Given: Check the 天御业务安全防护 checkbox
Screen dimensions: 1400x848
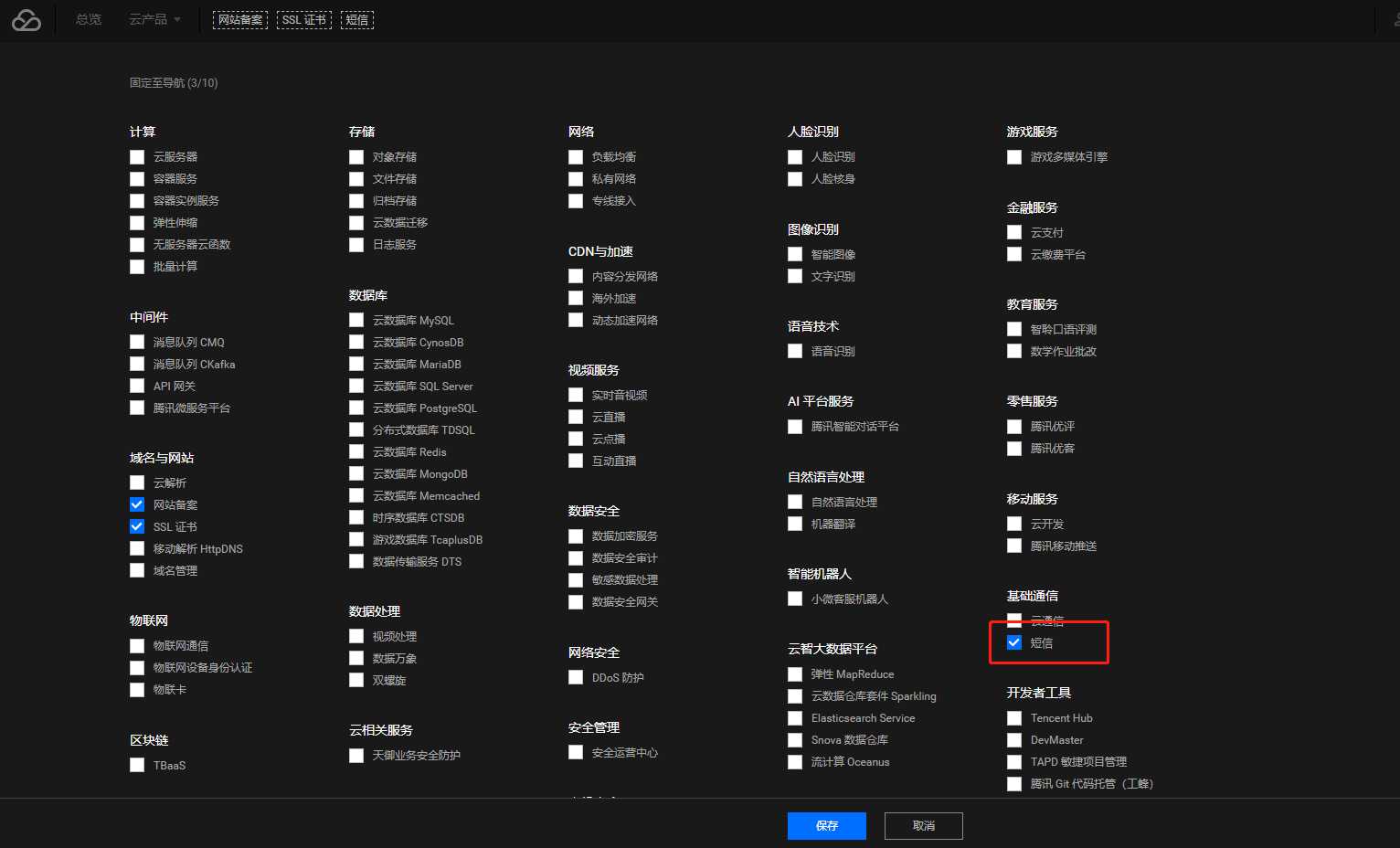Looking at the screenshot, I should [356, 756].
